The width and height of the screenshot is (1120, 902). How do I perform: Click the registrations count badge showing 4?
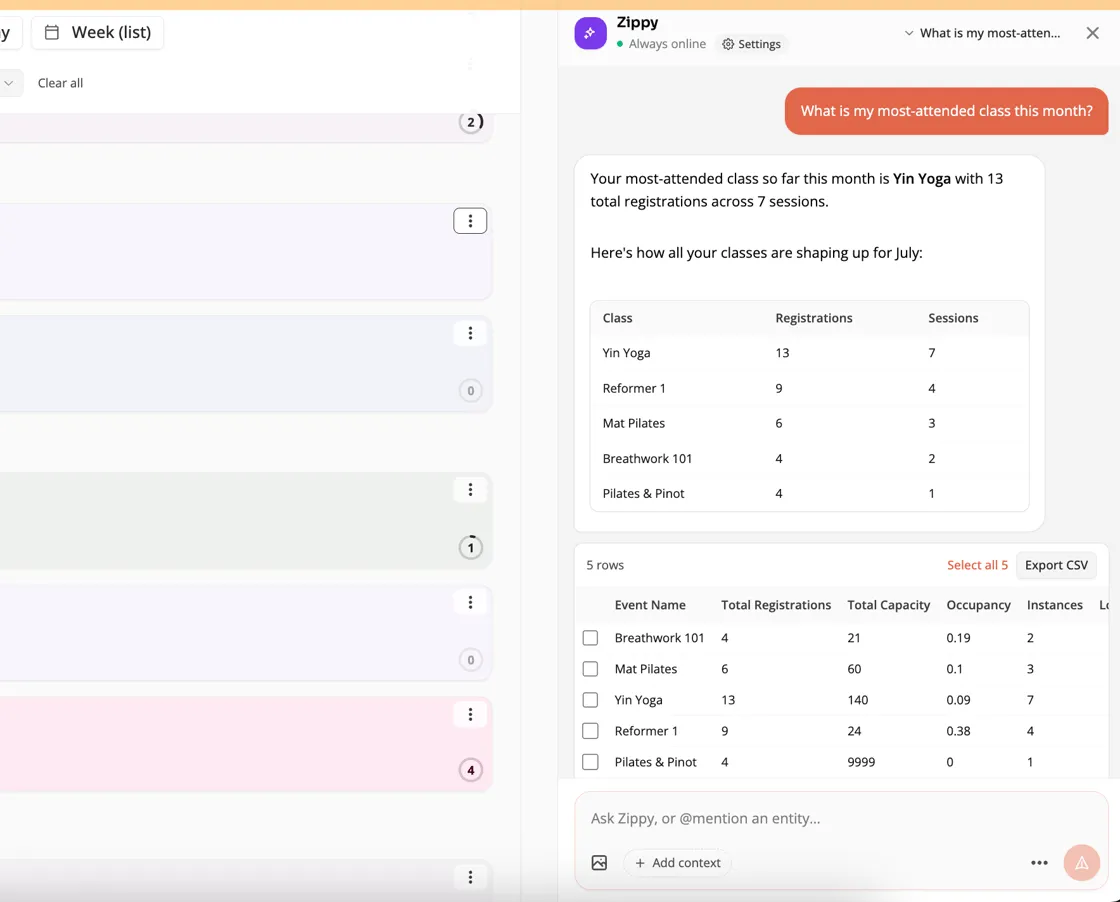click(471, 770)
